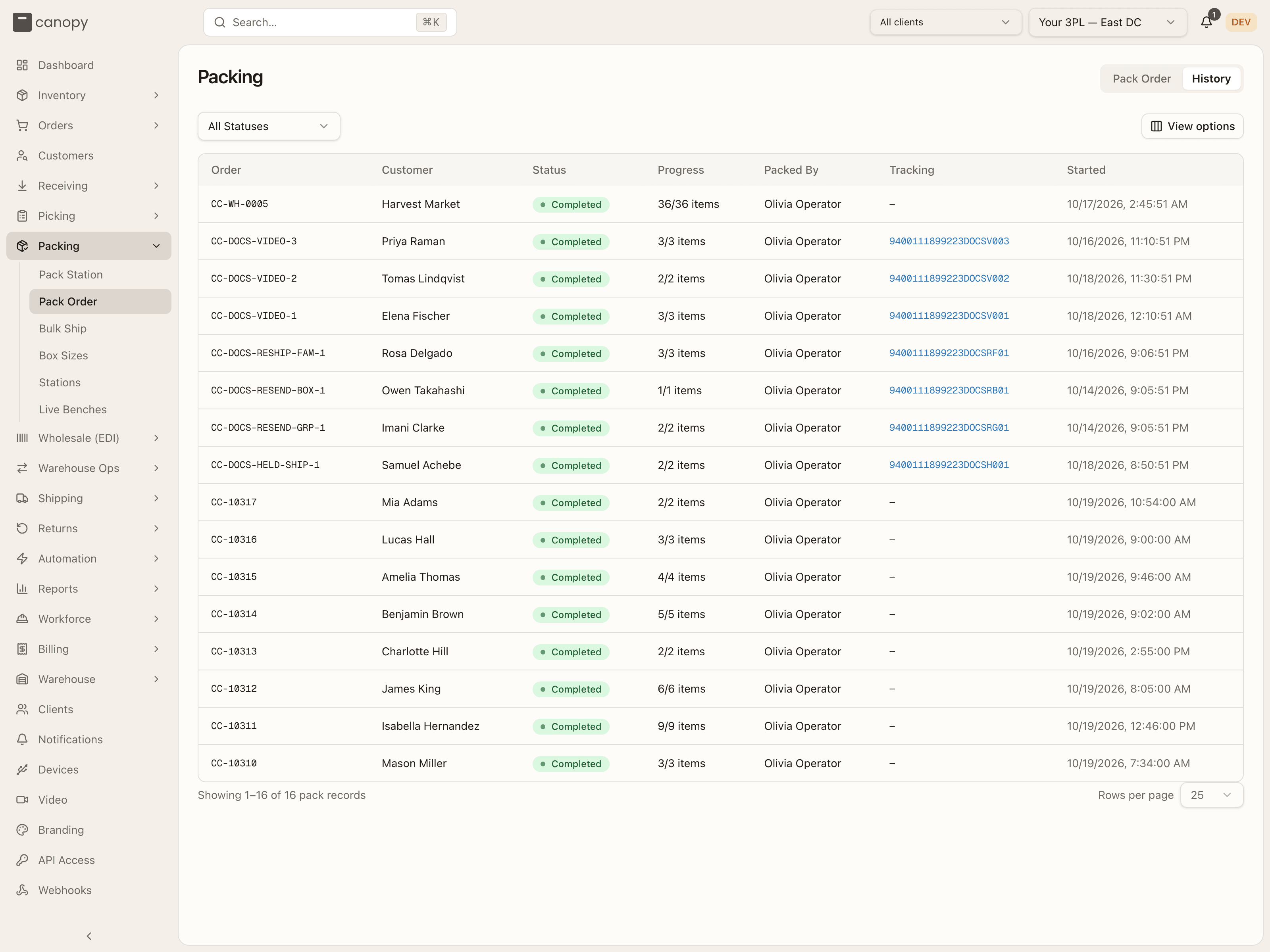
Task: Open tracking link 9400111899223DOCSV003
Action: pos(949,242)
